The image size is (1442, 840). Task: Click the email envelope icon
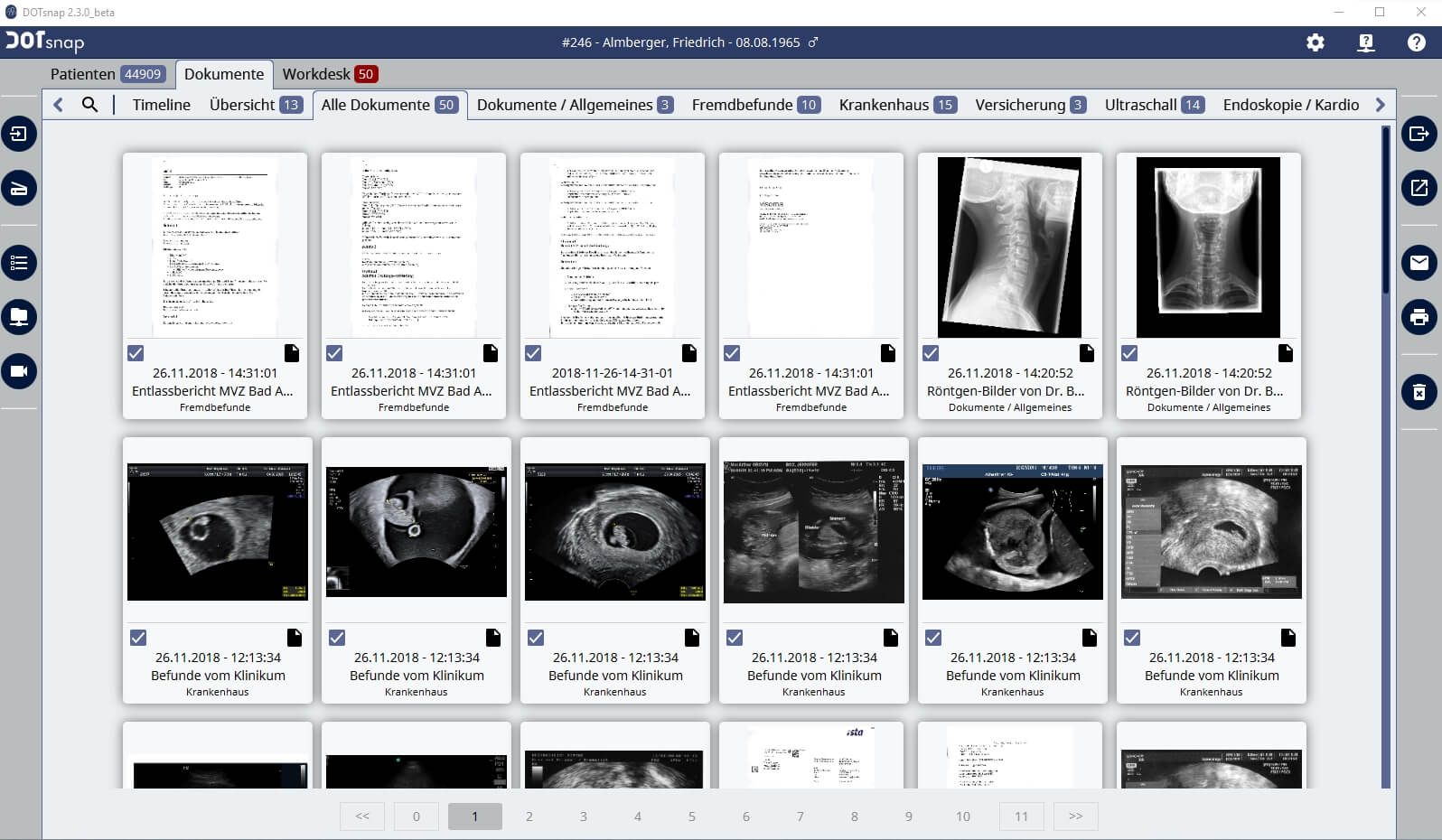point(1419,263)
